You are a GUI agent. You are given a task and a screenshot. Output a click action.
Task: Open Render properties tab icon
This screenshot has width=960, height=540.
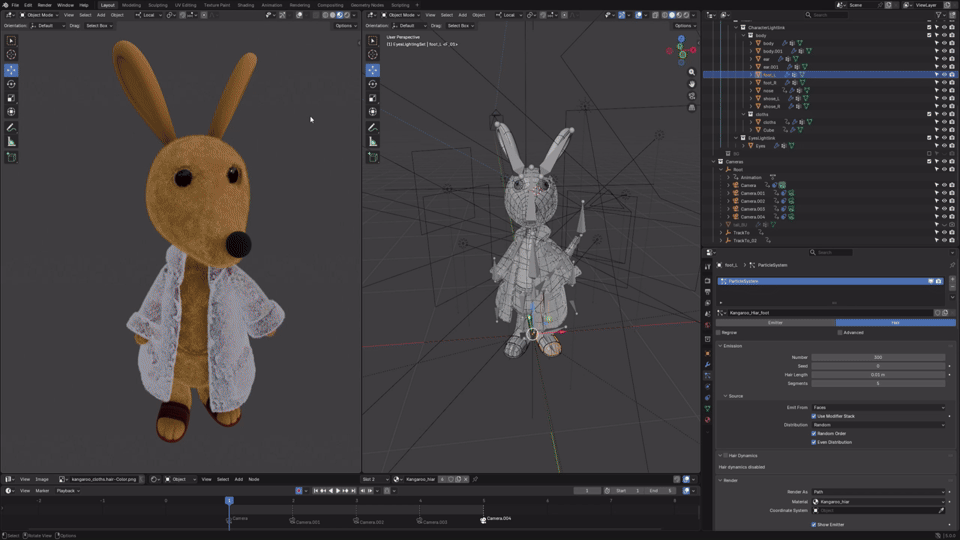tap(708, 281)
